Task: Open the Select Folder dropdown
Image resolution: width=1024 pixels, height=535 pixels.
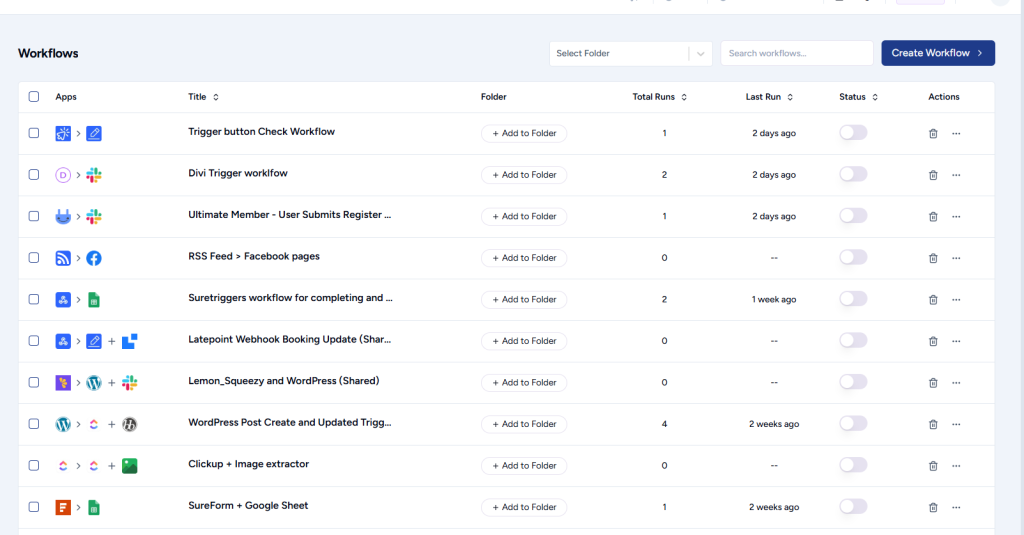Action: pos(630,53)
